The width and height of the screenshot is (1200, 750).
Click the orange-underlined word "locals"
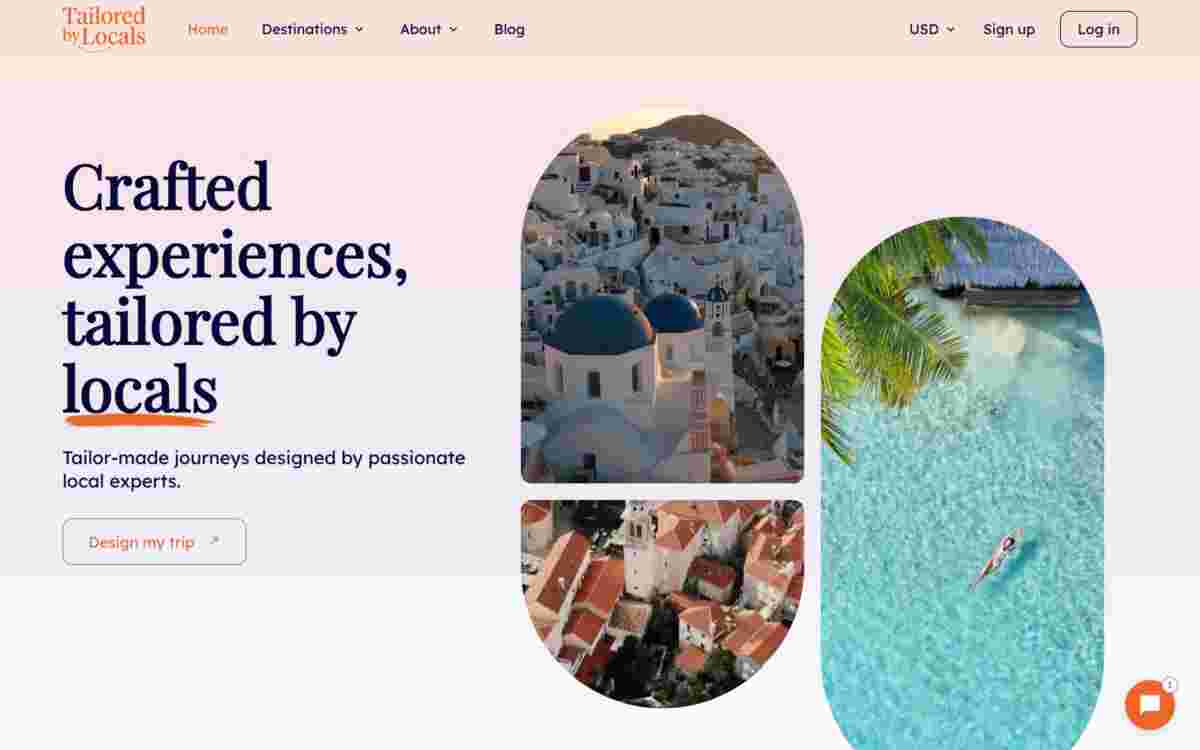(x=140, y=389)
